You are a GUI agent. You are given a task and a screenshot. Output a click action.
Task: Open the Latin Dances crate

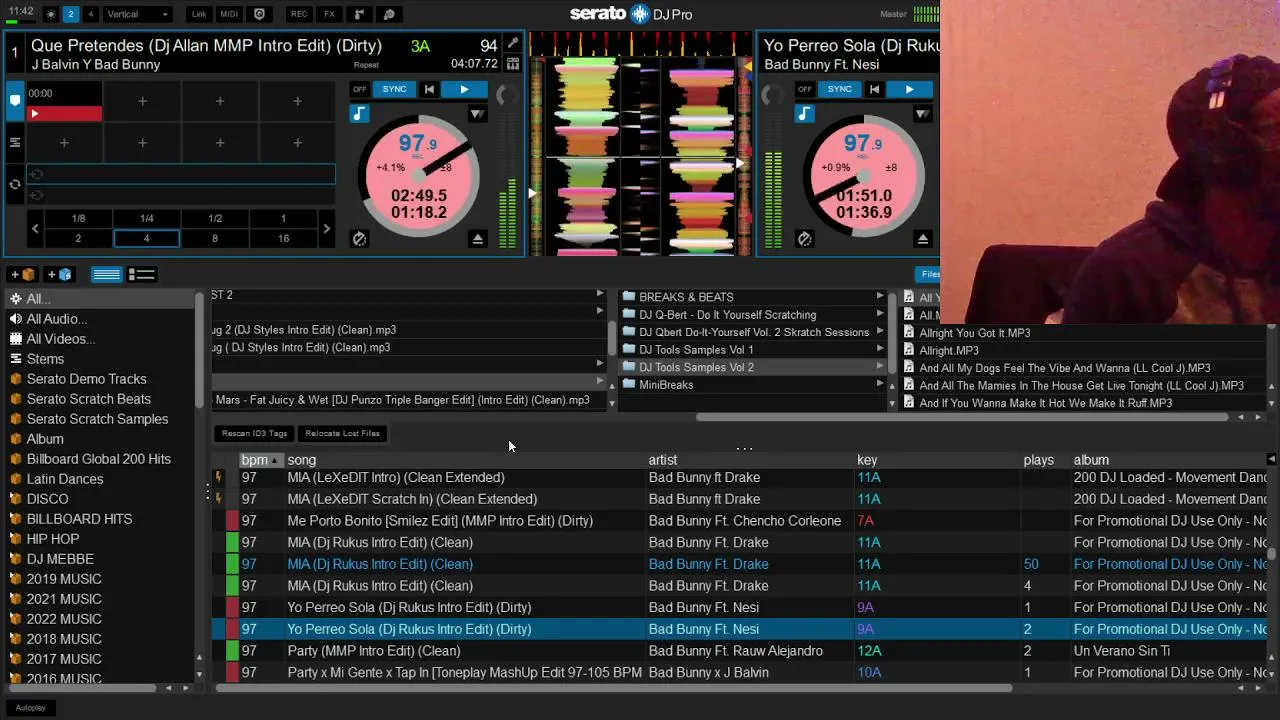(x=65, y=479)
